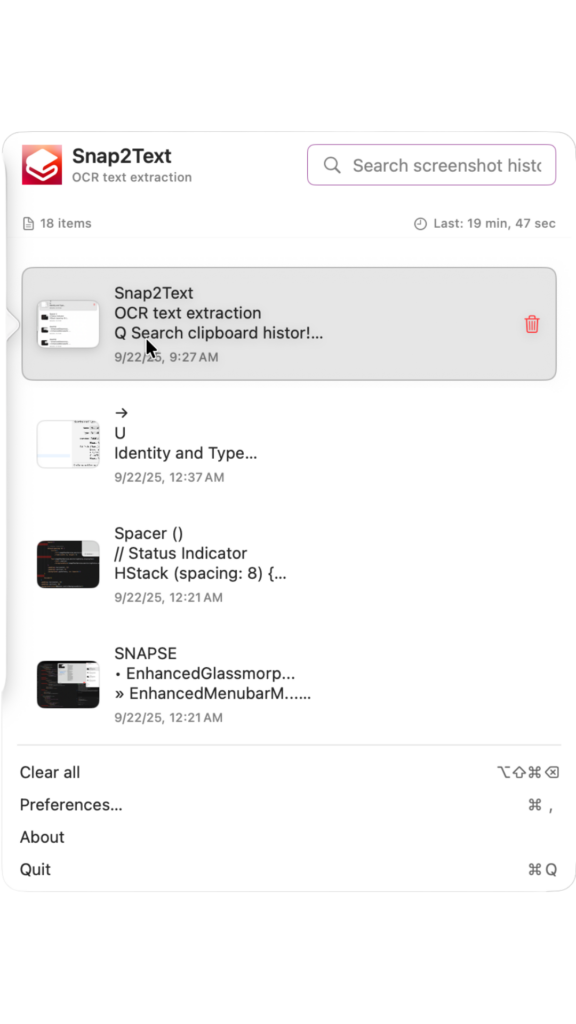Click the thumbnail of the SNAPSE entry
Image resolution: width=576 pixels, height=1024 pixels.
pos(67,684)
